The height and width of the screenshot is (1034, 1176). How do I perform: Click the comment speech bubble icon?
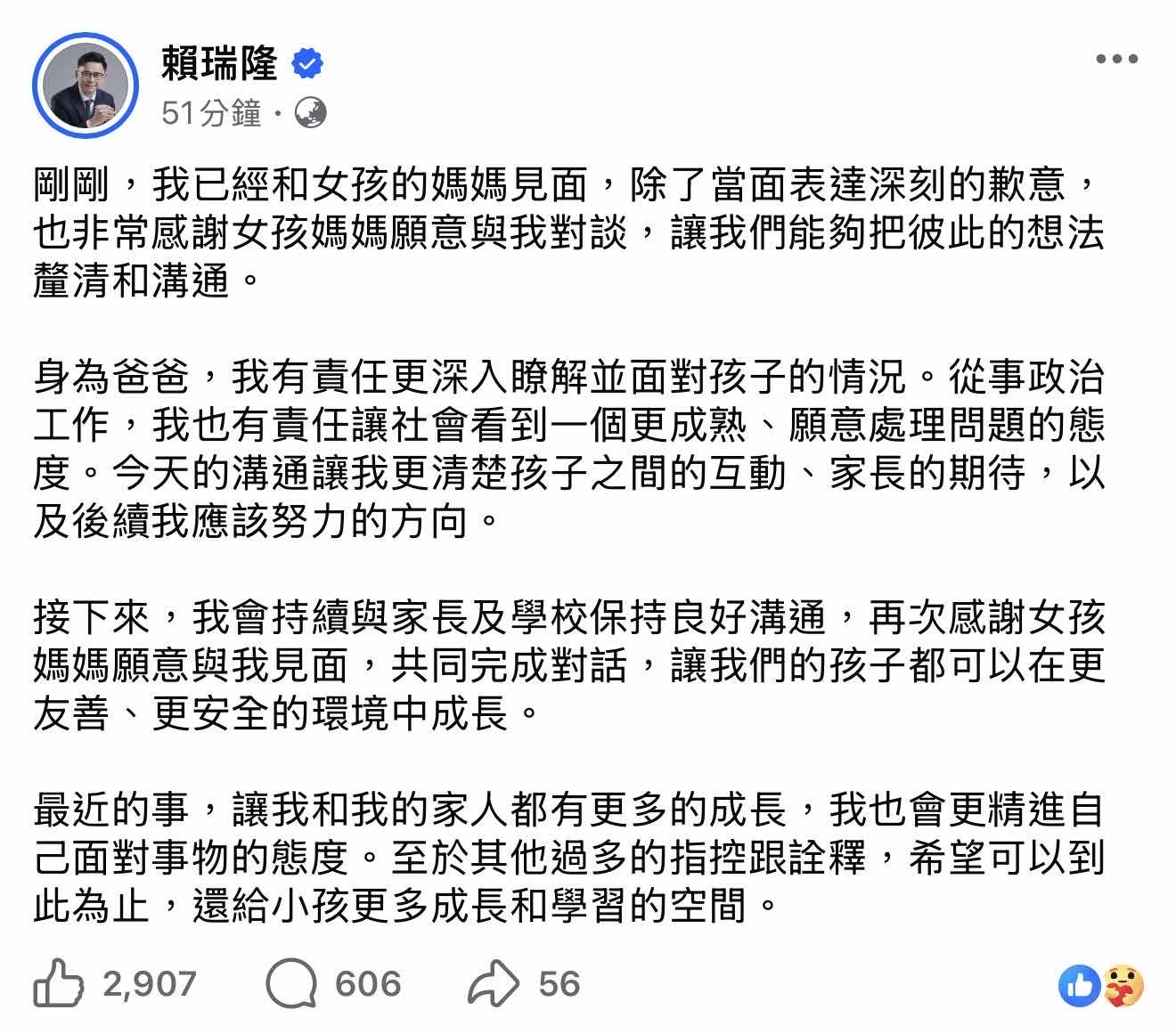click(x=291, y=984)
